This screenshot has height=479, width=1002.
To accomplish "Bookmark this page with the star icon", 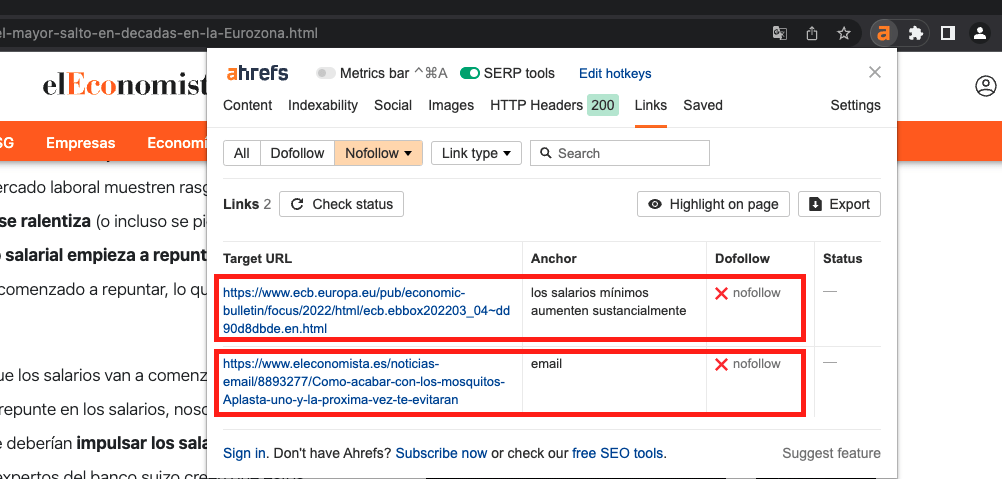I will 844,33.
